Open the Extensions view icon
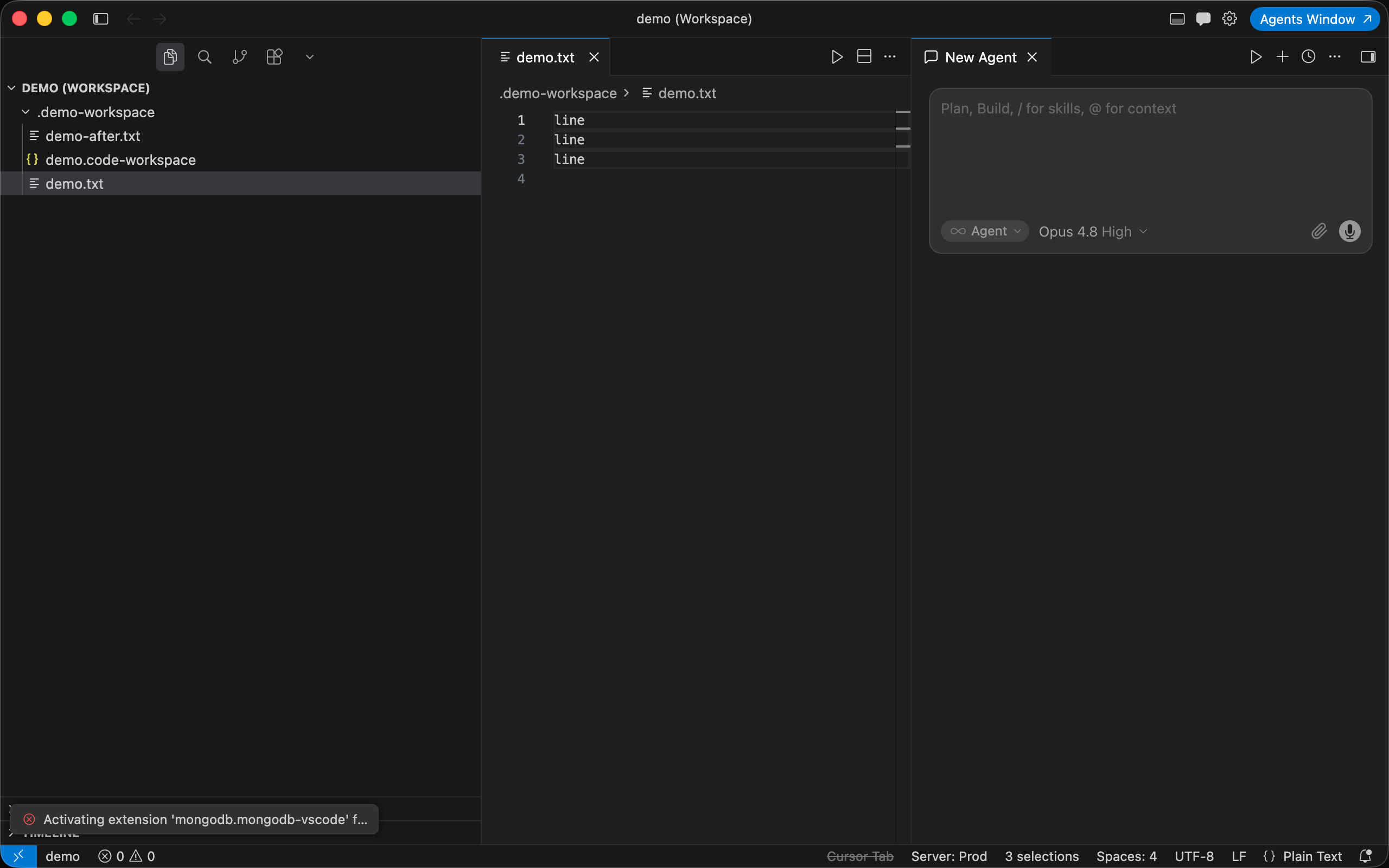Viewport: 1389px width, 868px height. click(x=275, y=57)
